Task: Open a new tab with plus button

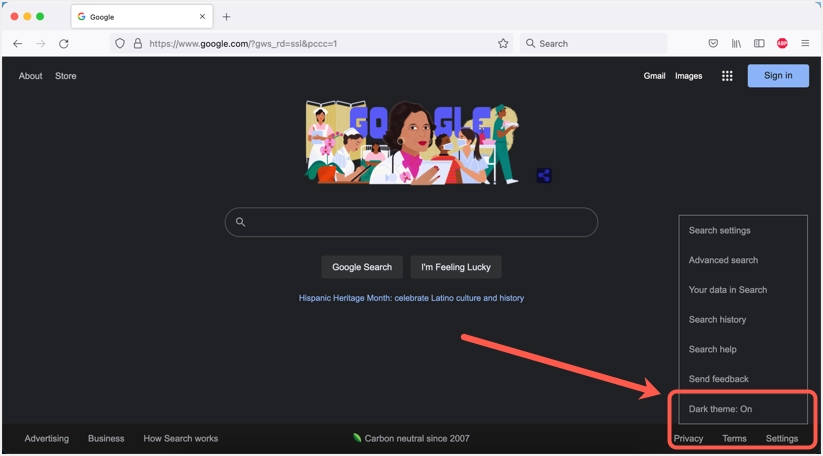Action: click(226, 17)
